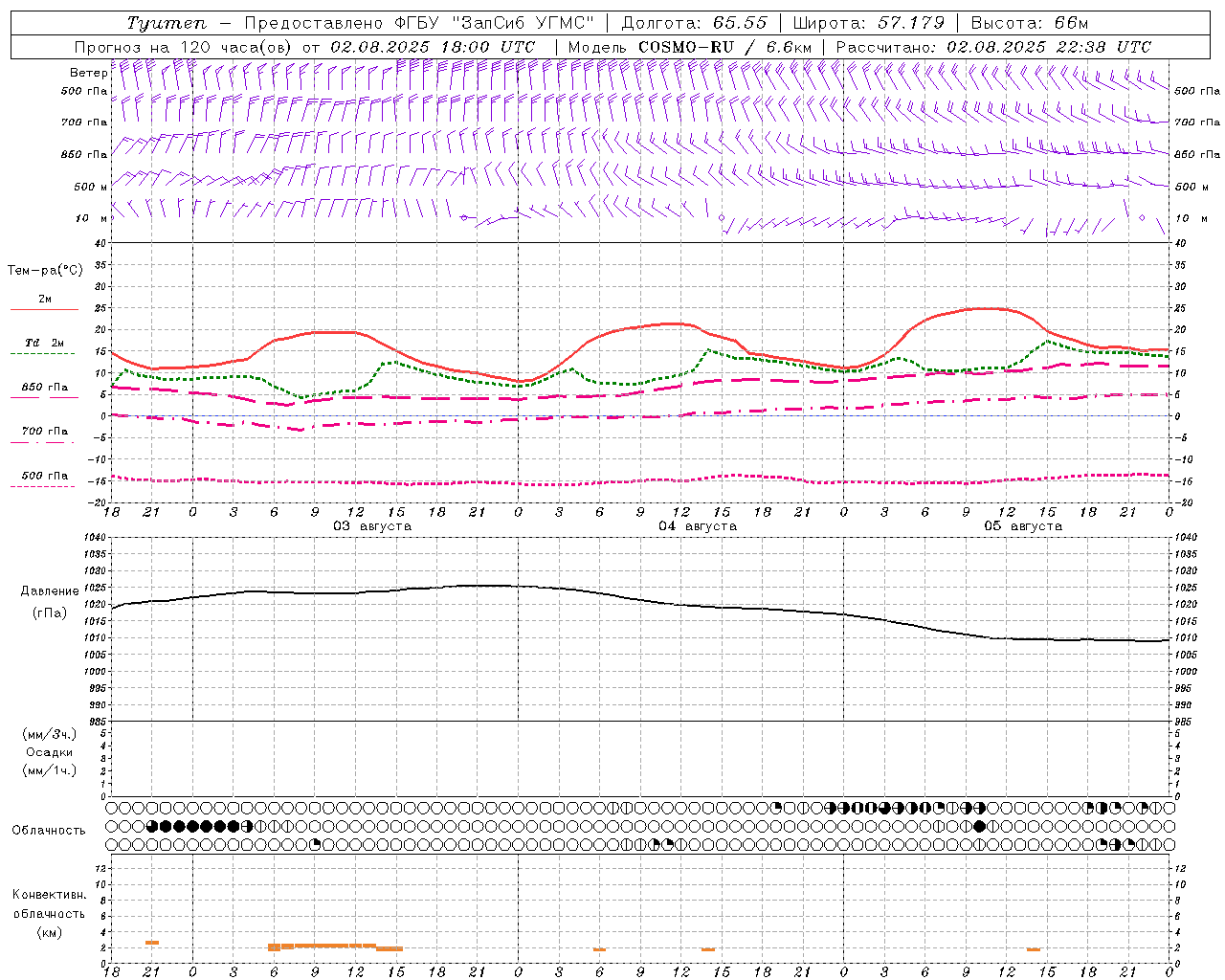Click the Давление pressure panel label

click(x=50, y=591)
